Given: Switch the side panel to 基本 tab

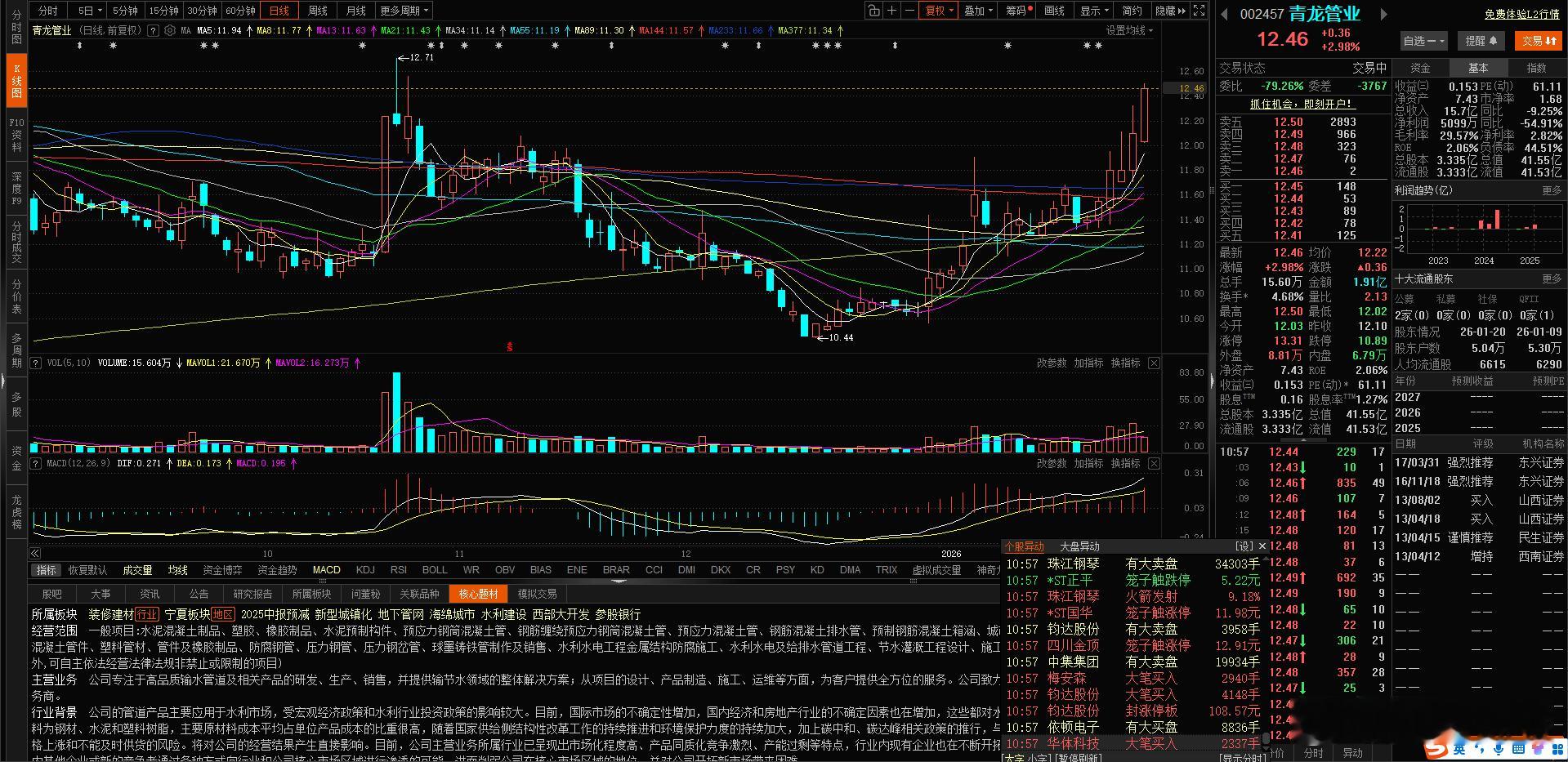Looking at the screenshot, I should pos(1478,68).
